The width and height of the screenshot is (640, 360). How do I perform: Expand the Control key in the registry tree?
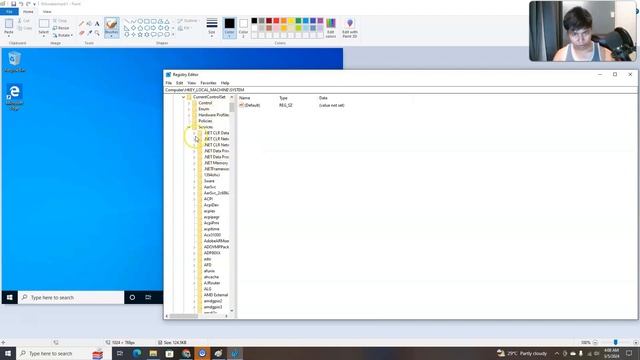point(189,103)
